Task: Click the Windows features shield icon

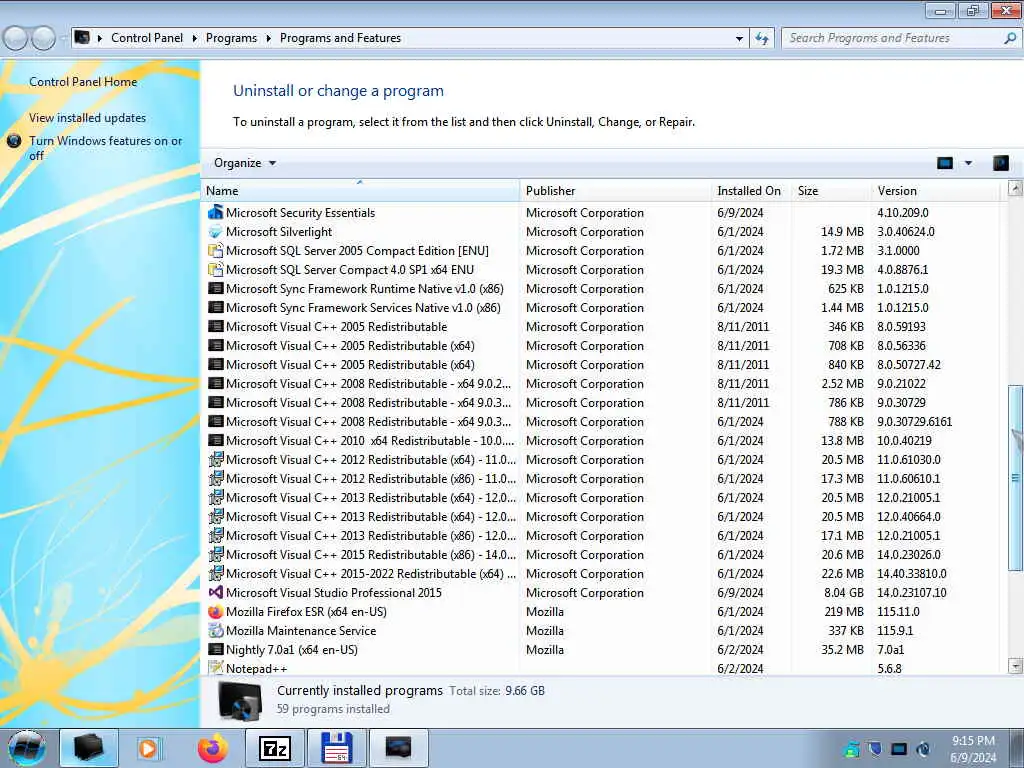Action: (14, 140)
